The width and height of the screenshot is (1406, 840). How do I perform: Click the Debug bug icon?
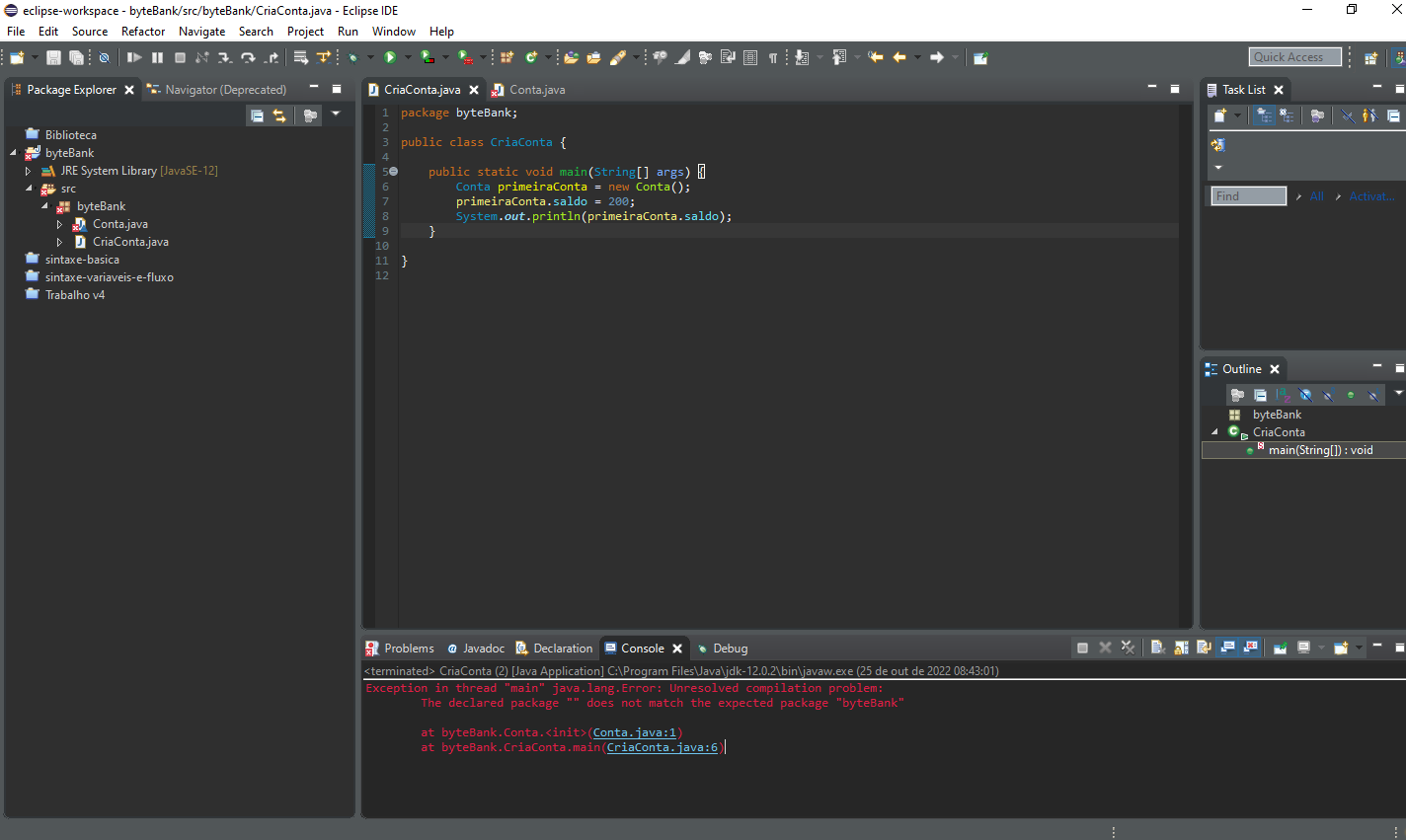point(352,57)
